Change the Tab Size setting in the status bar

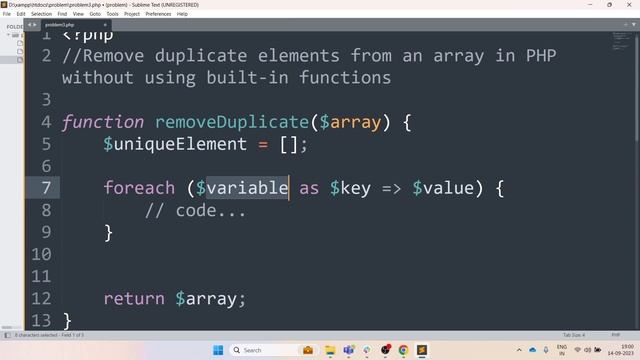(574, 335)
